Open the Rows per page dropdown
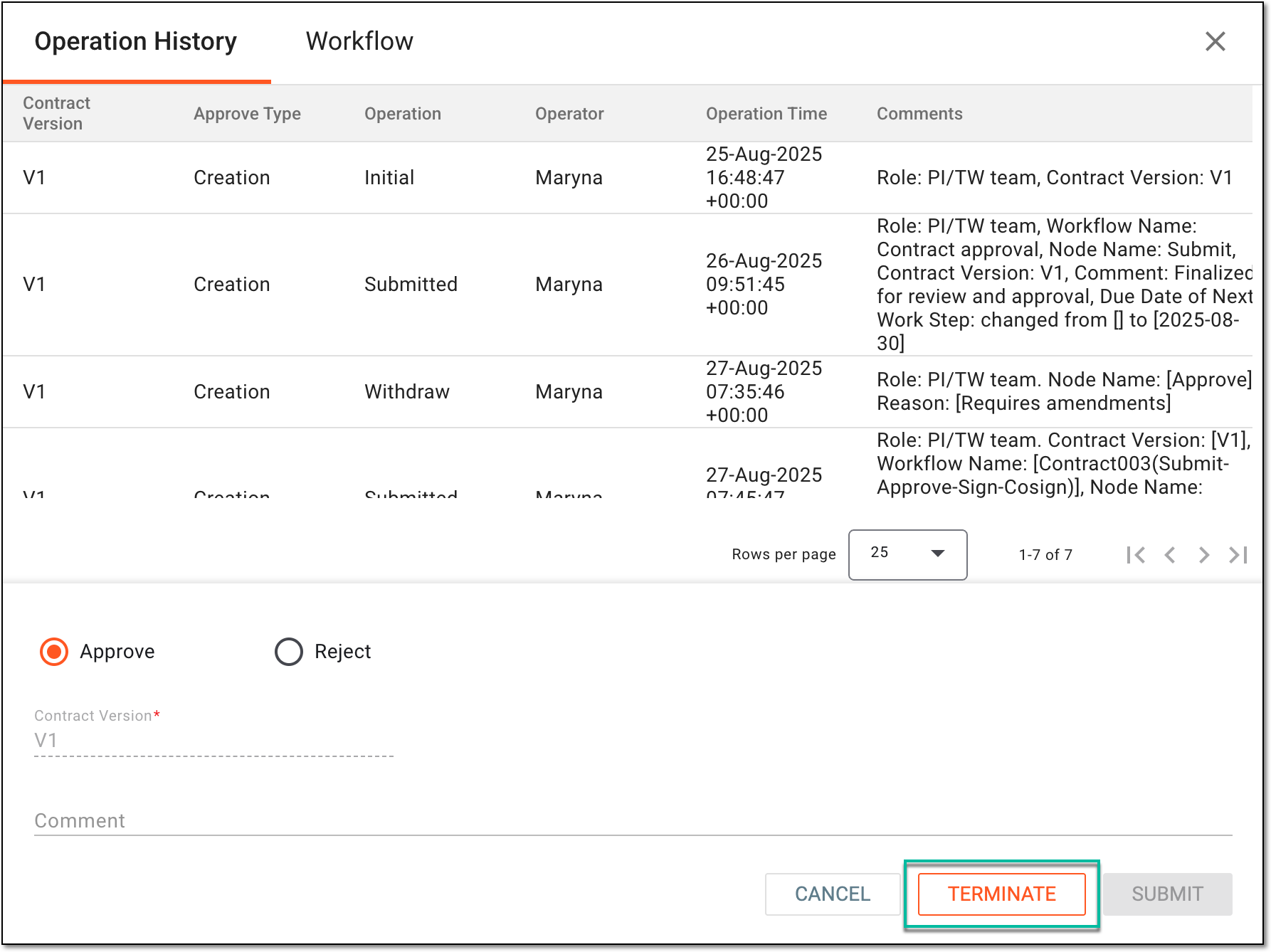Image resolution: width=1271 pixels, height=952 pixels. pos(907,554)
